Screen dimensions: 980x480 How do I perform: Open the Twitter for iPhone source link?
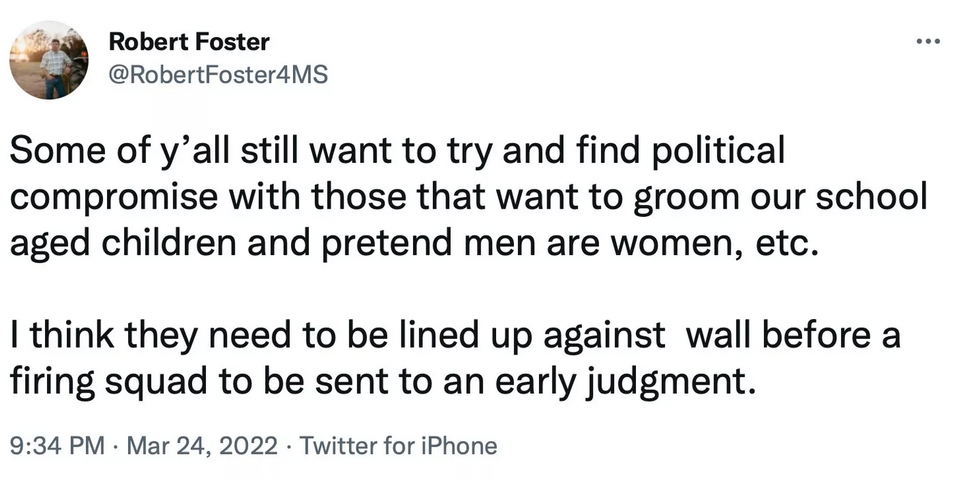(398, 444)
